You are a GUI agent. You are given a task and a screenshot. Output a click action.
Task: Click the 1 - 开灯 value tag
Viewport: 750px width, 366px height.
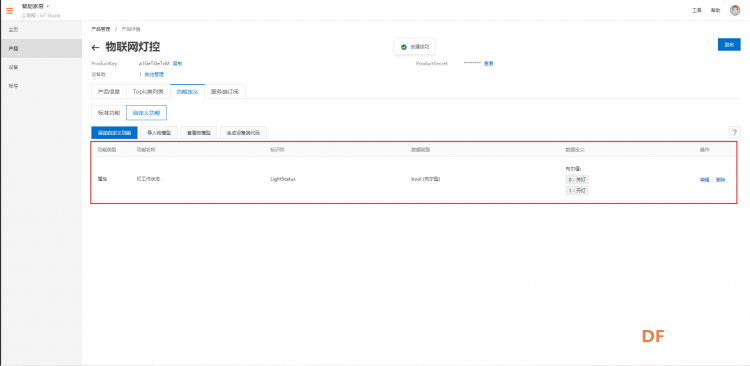pos(577,190)
